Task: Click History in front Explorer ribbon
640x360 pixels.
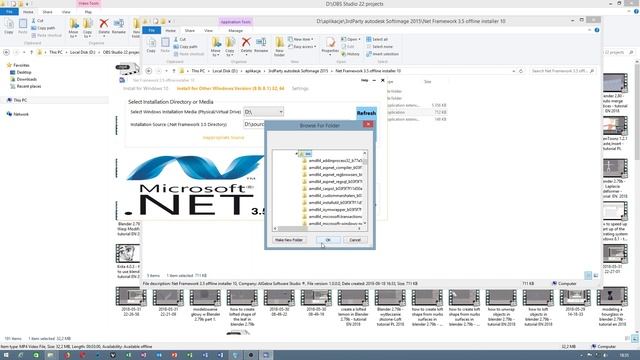Action: point(351,54)
